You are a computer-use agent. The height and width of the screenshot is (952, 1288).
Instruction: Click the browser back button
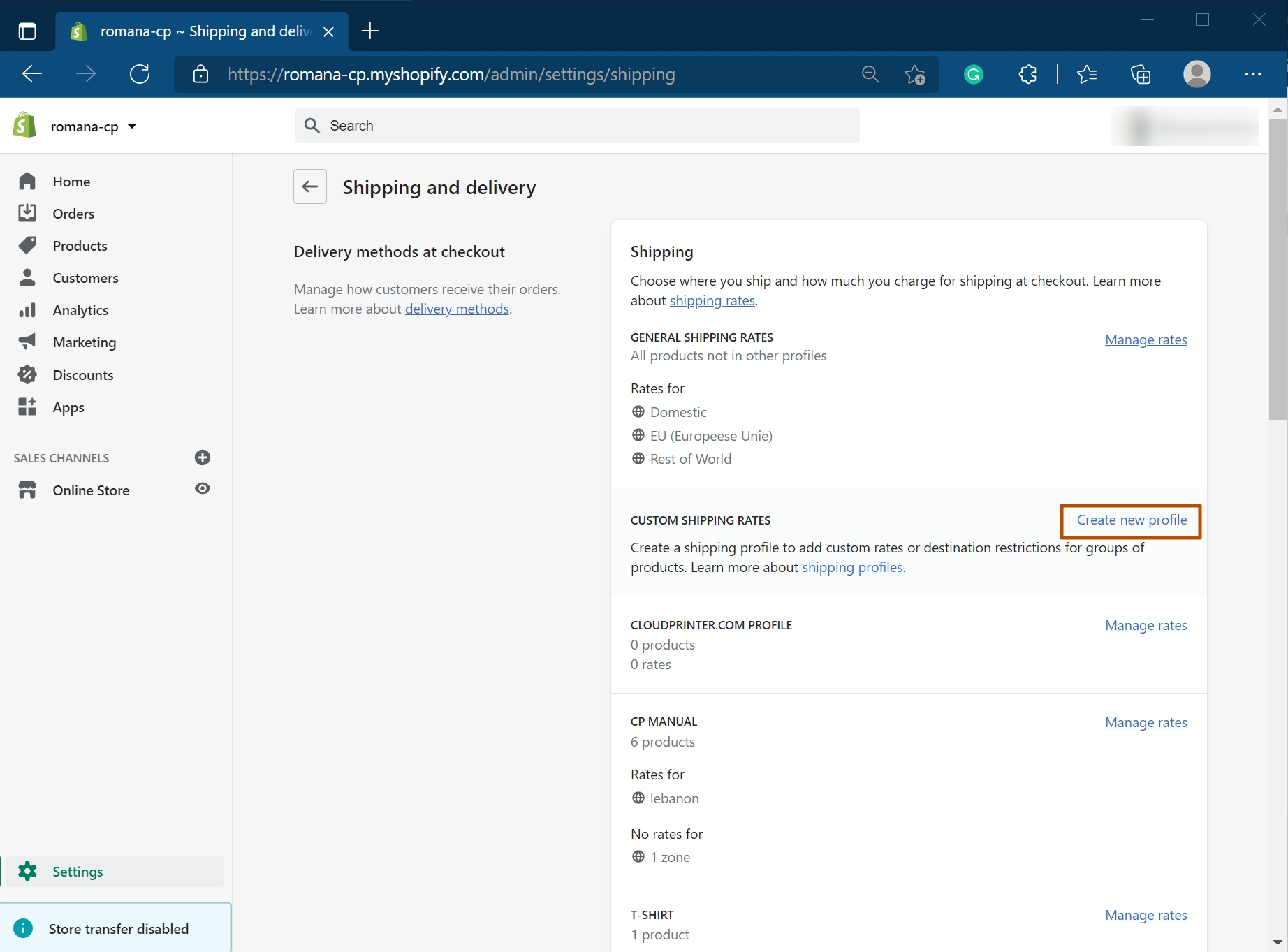pyautogui.click(x=32, y=74)
